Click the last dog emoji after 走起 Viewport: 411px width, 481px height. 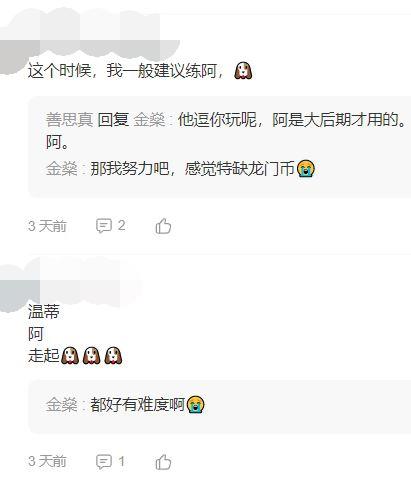coord(113,355)
